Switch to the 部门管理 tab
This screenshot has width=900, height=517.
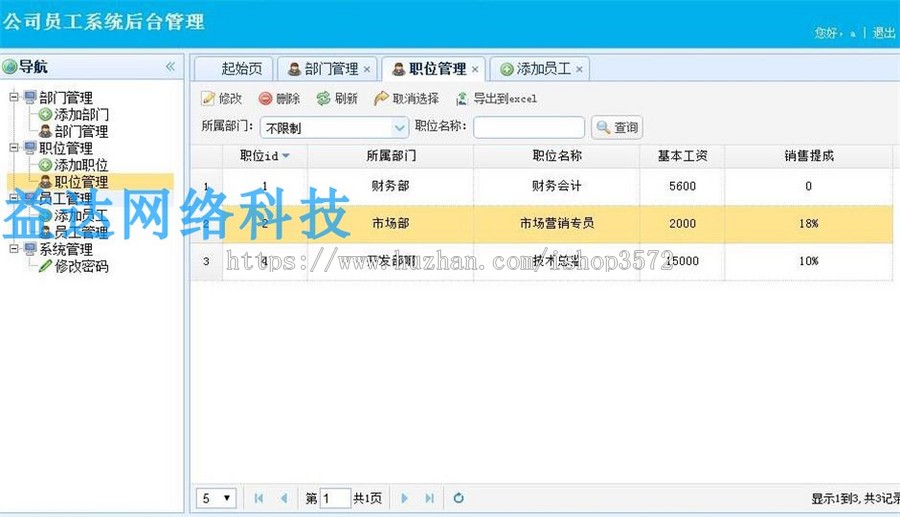pyautogui.click(x=327, y=69)
